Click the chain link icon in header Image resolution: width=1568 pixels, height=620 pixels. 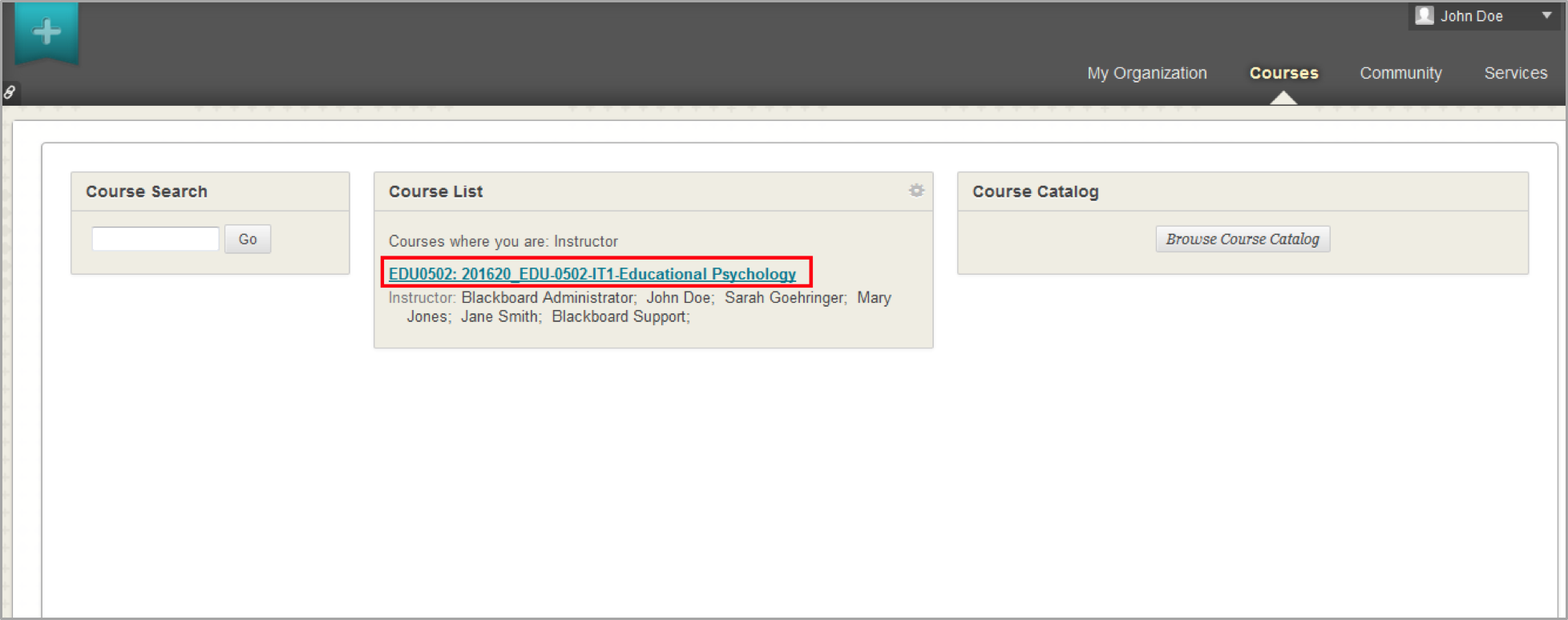click(x=10, y=92)
